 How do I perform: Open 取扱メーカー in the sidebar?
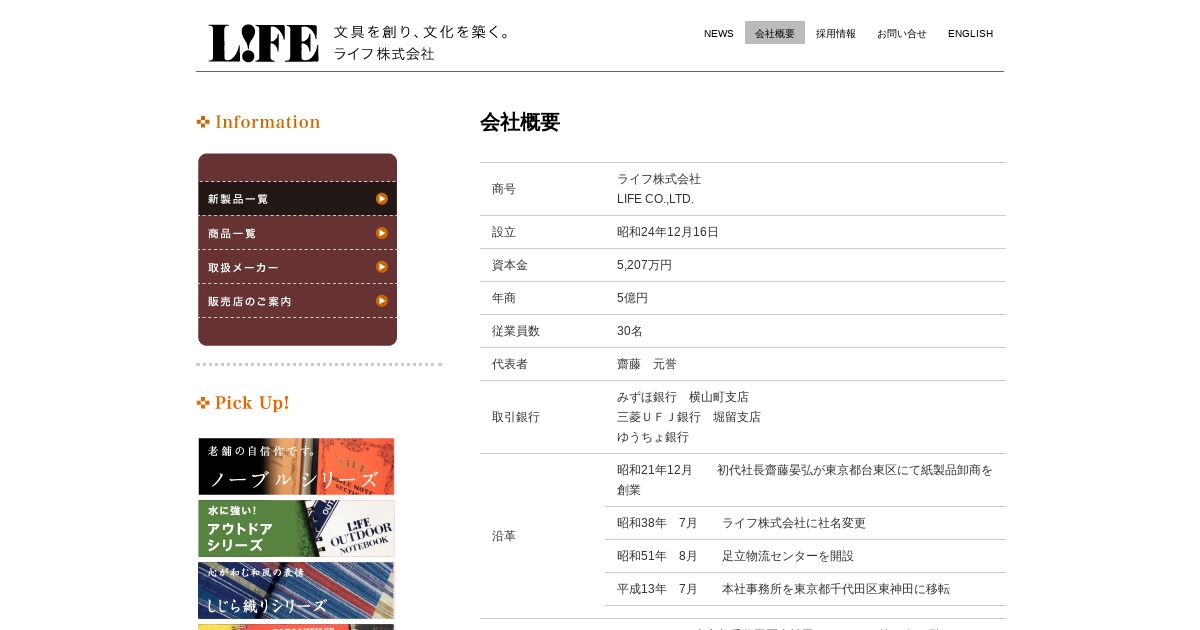click(x=297, y=267)
